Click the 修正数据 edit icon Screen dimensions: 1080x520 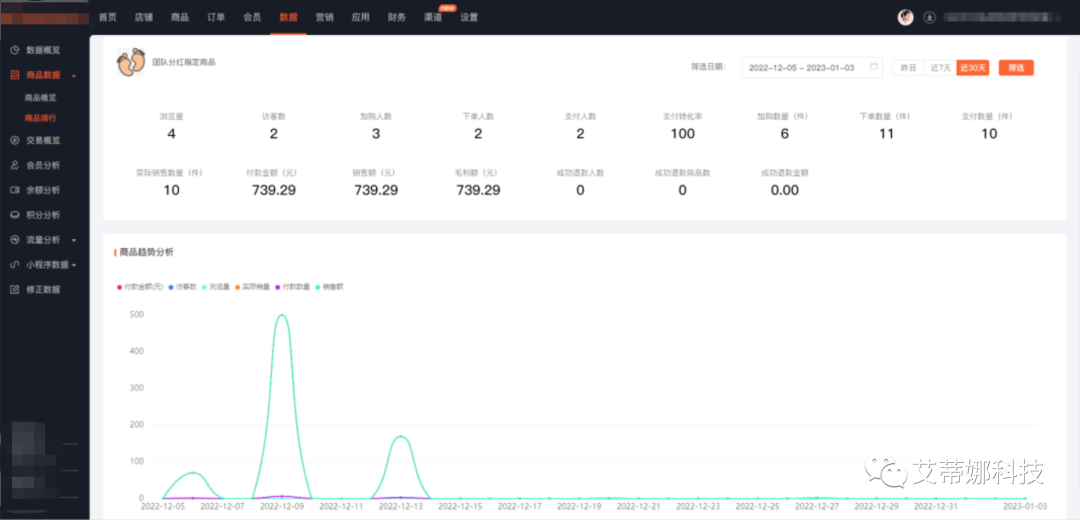tap(14, 289)
